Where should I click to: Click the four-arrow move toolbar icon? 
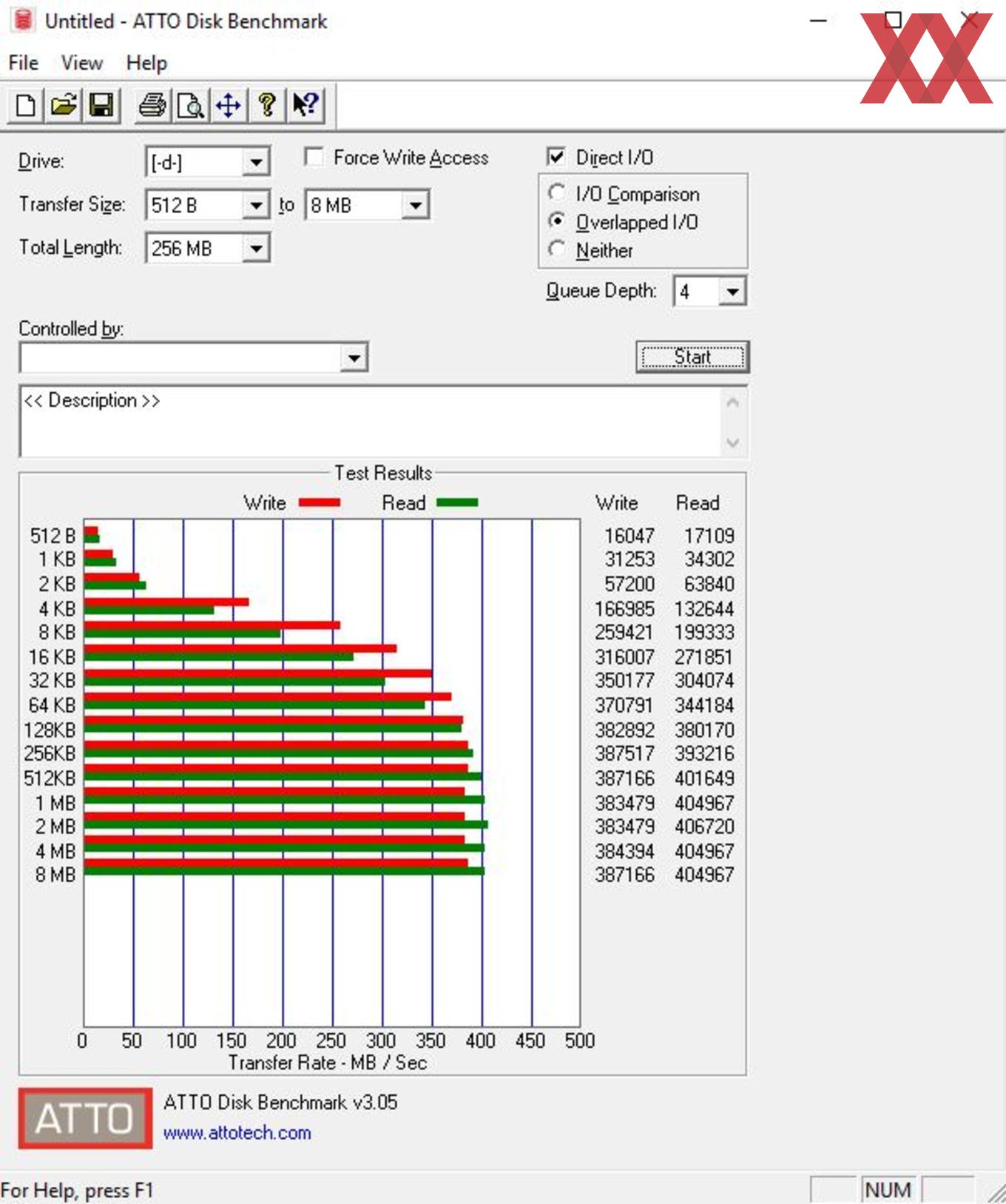(229, 105)
